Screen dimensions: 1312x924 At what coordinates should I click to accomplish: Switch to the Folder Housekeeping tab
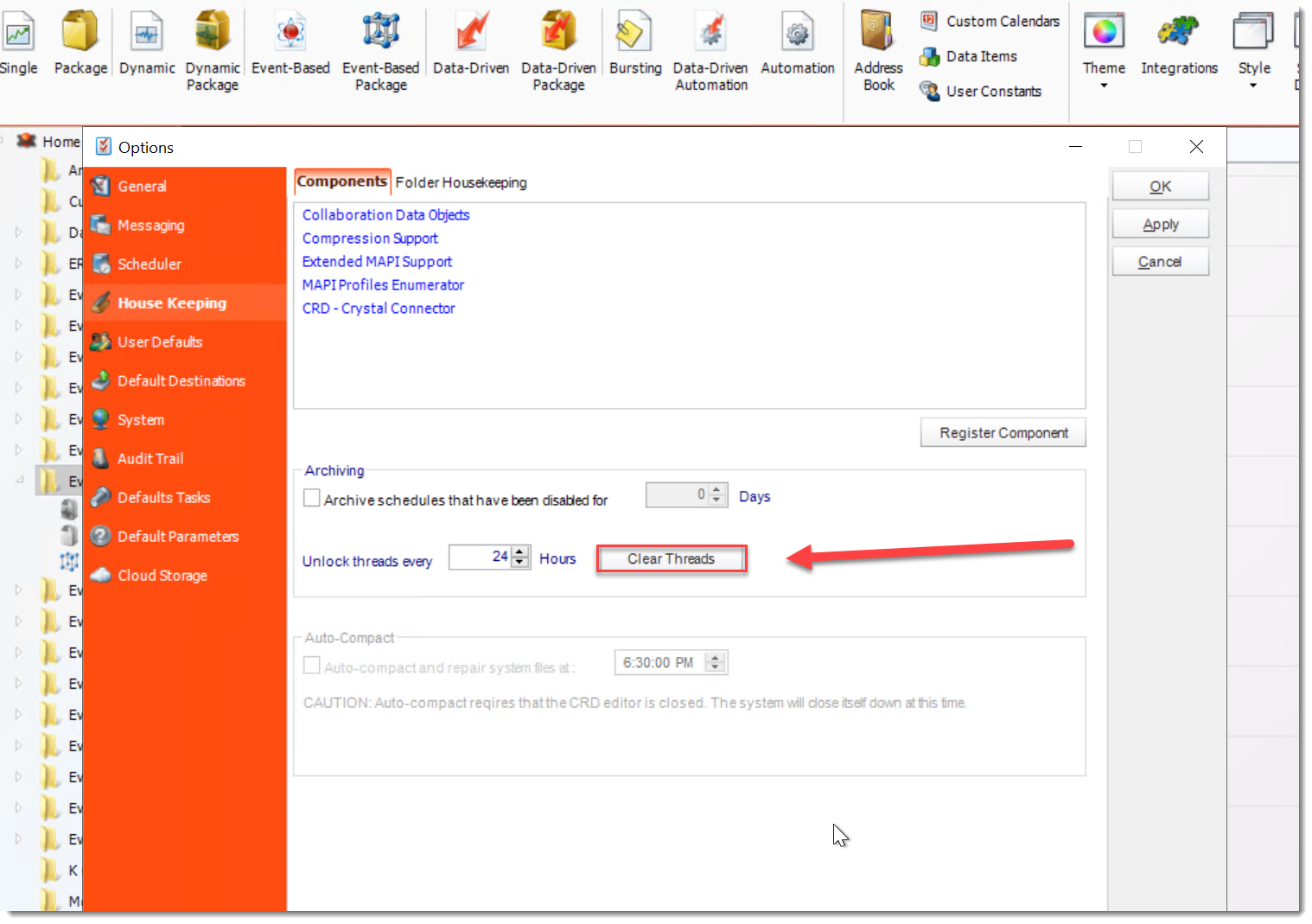tap(461, 182)
